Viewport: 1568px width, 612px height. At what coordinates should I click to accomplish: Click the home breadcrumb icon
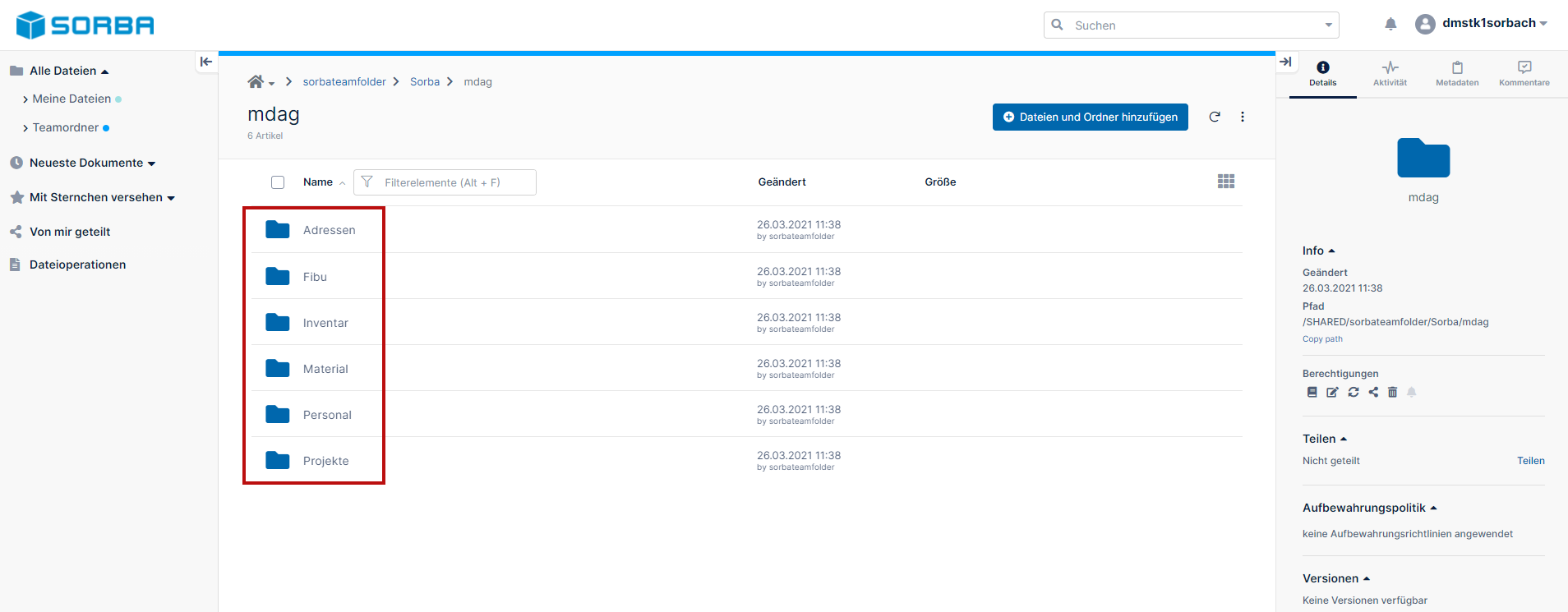point(256,82)
